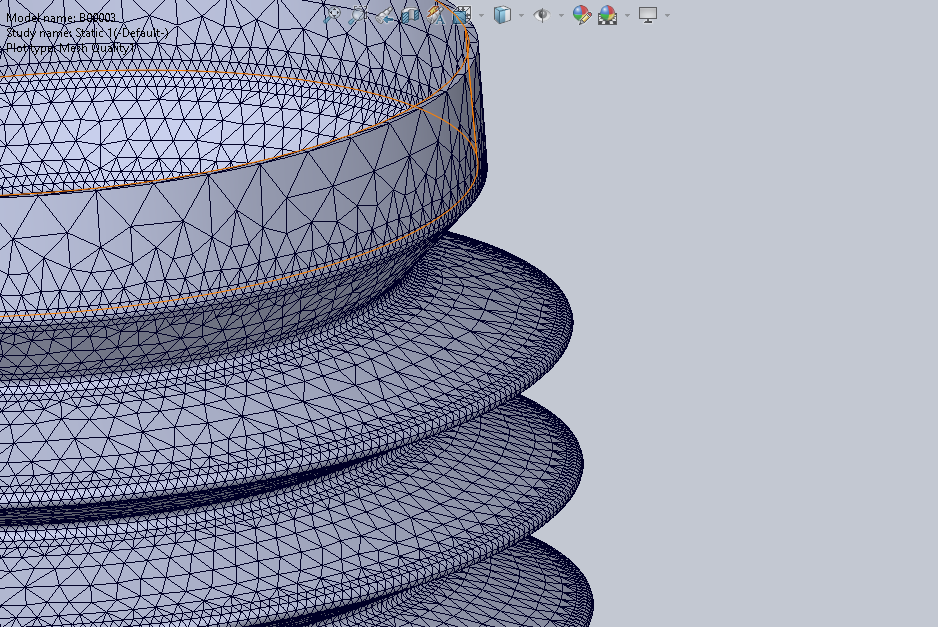Open Edit Appearance color tool

[x=582, y=15]
